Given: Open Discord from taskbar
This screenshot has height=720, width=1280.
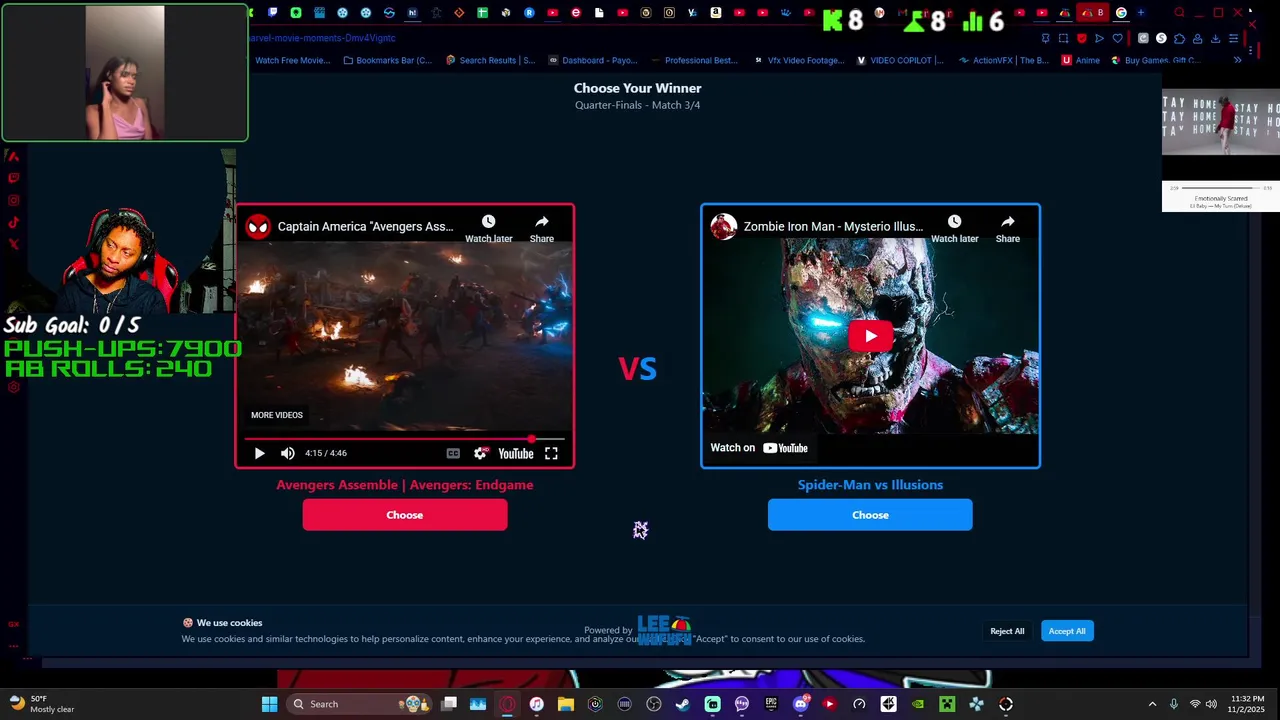Looking at the screenshot, I should coord(800,704).
